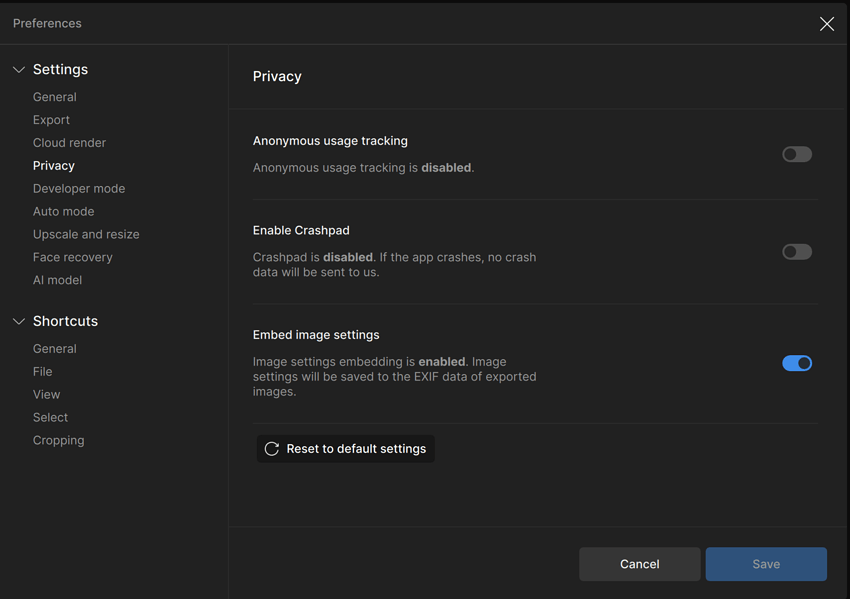
Task: Select Face recovery settings
Action: coord(74,256)
